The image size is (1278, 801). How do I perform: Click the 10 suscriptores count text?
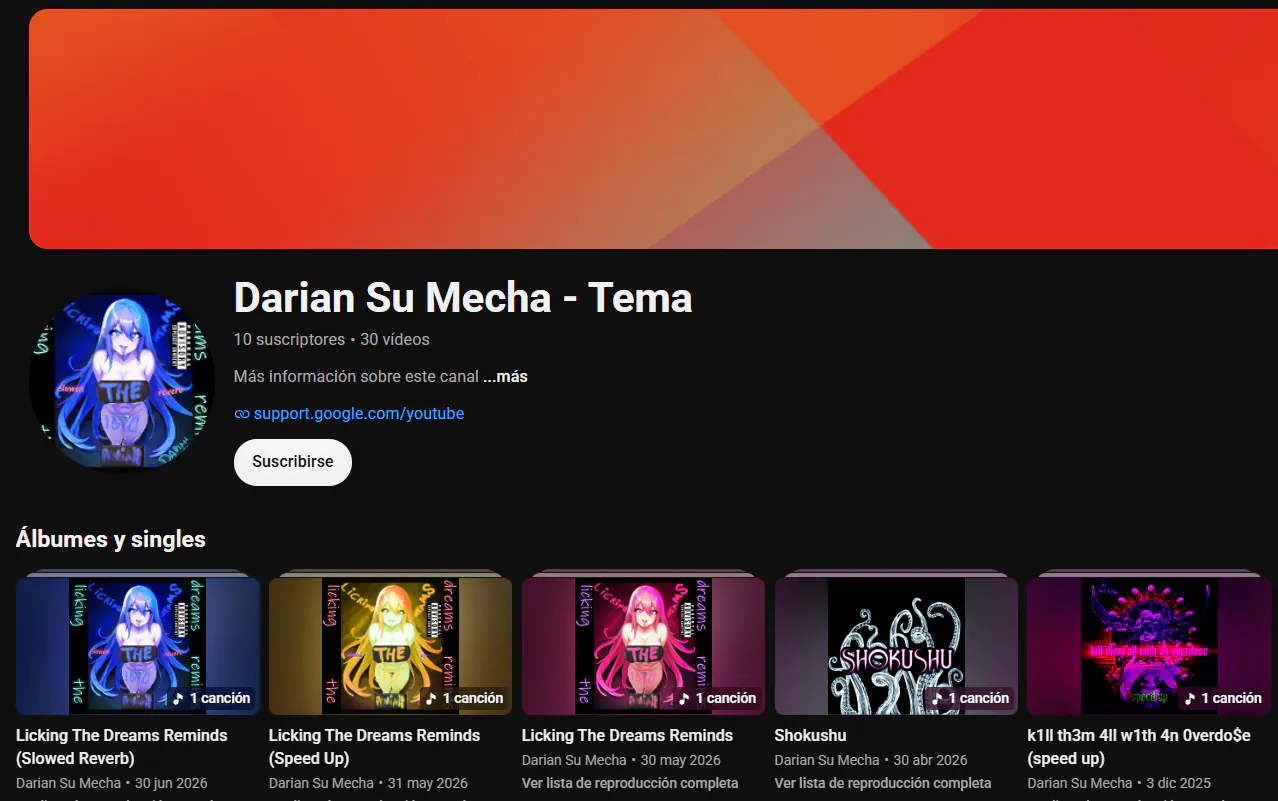(x=289, y=339)
